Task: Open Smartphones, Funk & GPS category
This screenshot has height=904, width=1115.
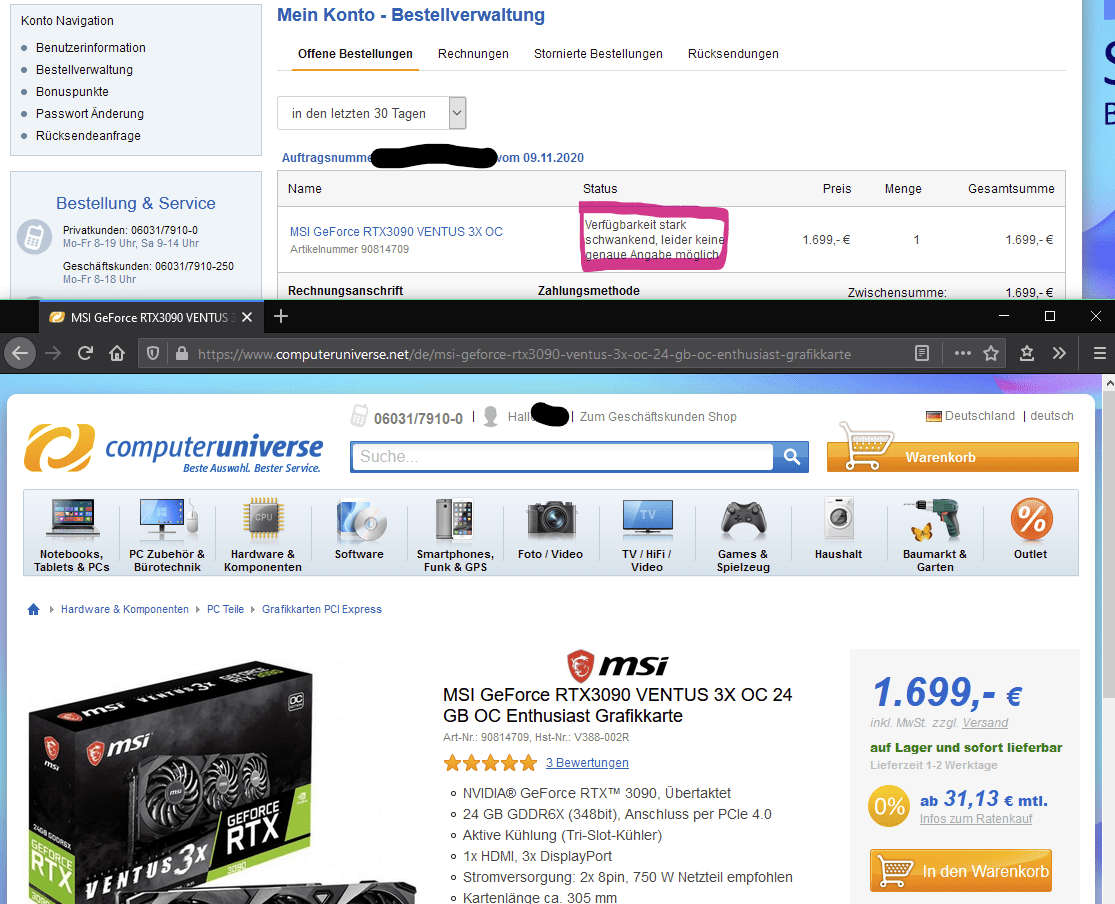Action: (455, 535)
